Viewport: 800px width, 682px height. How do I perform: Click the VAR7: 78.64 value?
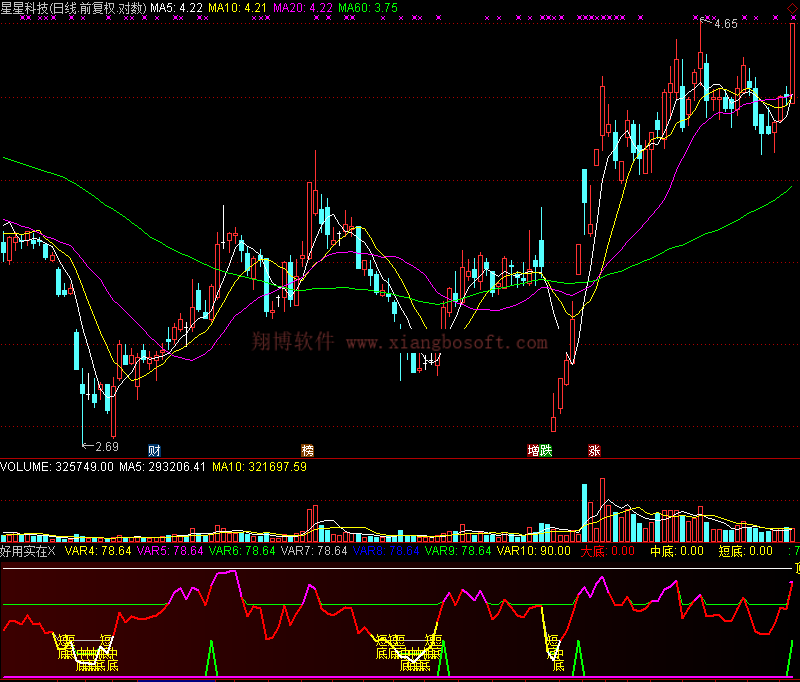click(x=314, y=551)
